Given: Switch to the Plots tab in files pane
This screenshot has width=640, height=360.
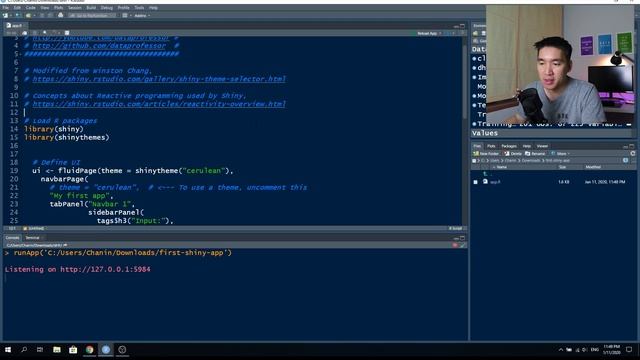Looking at the screenshot, I should click(x=491, y=146).
